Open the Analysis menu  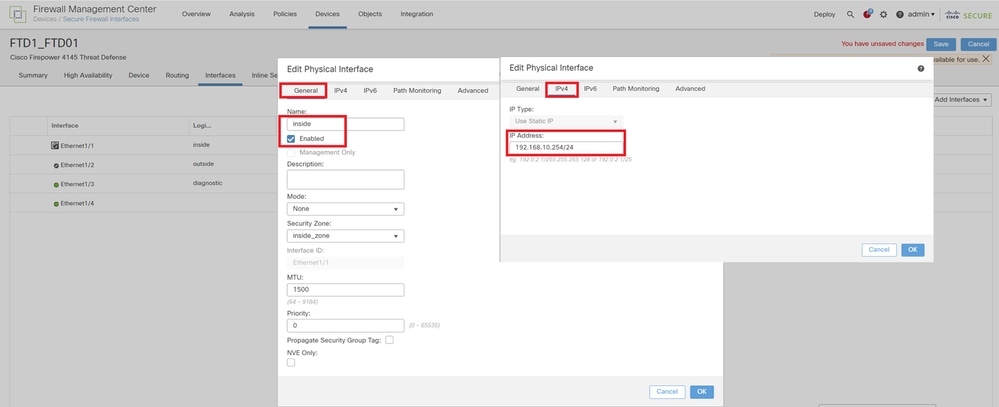(x=241, y=14)
